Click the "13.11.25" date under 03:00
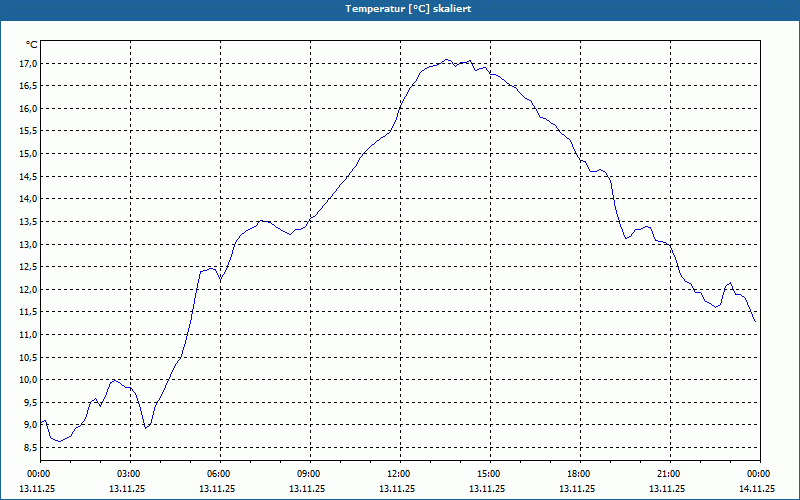The width and height of the screenshot is (800, 500). click(x=127, y=488)
